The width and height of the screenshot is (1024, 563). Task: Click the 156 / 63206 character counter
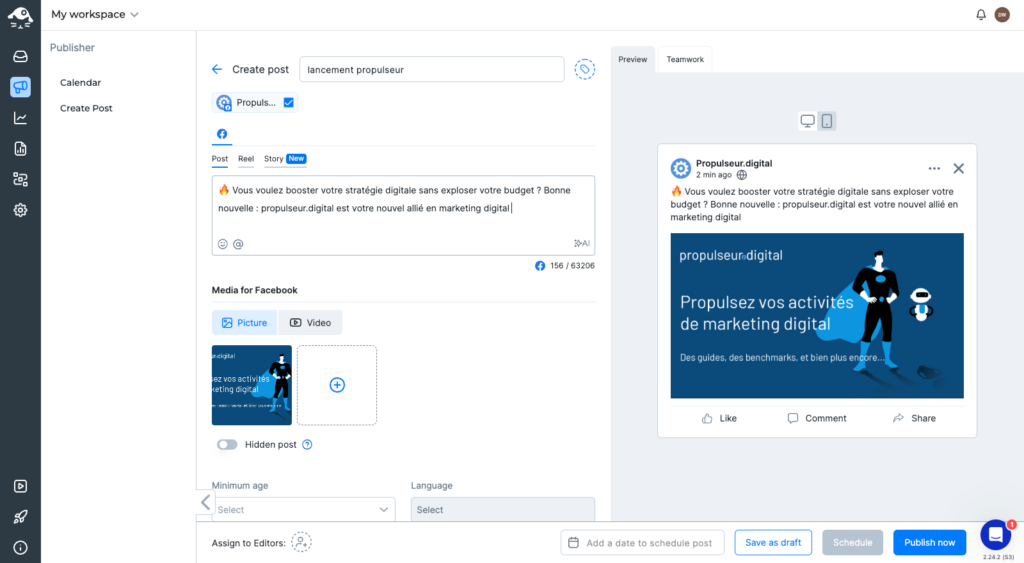point(572,266)
